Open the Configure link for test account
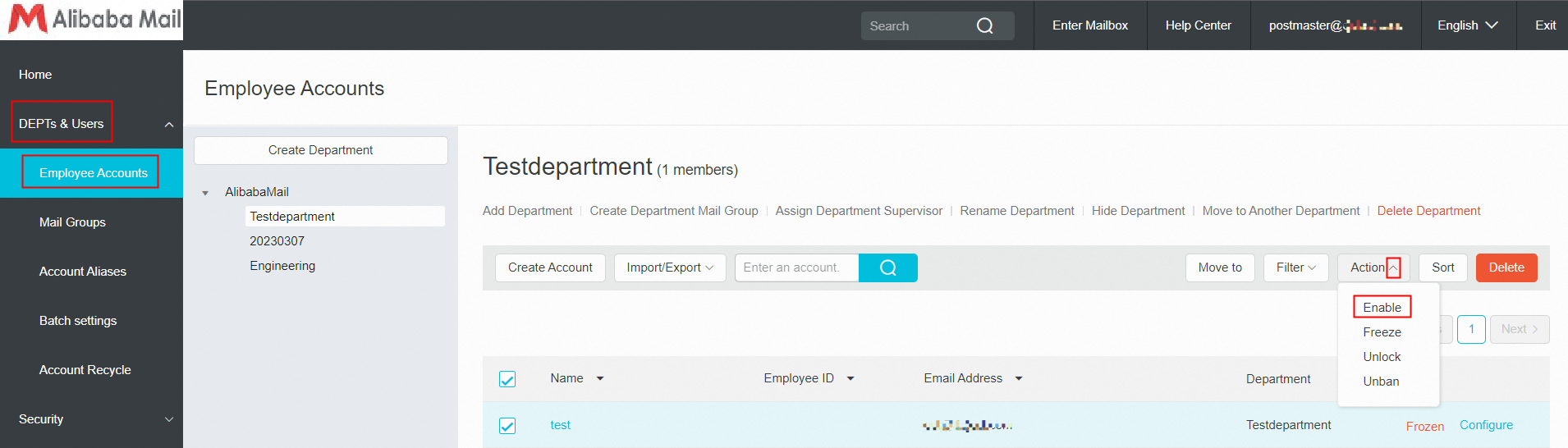 pyautogui.click(x=1486, y=425)
